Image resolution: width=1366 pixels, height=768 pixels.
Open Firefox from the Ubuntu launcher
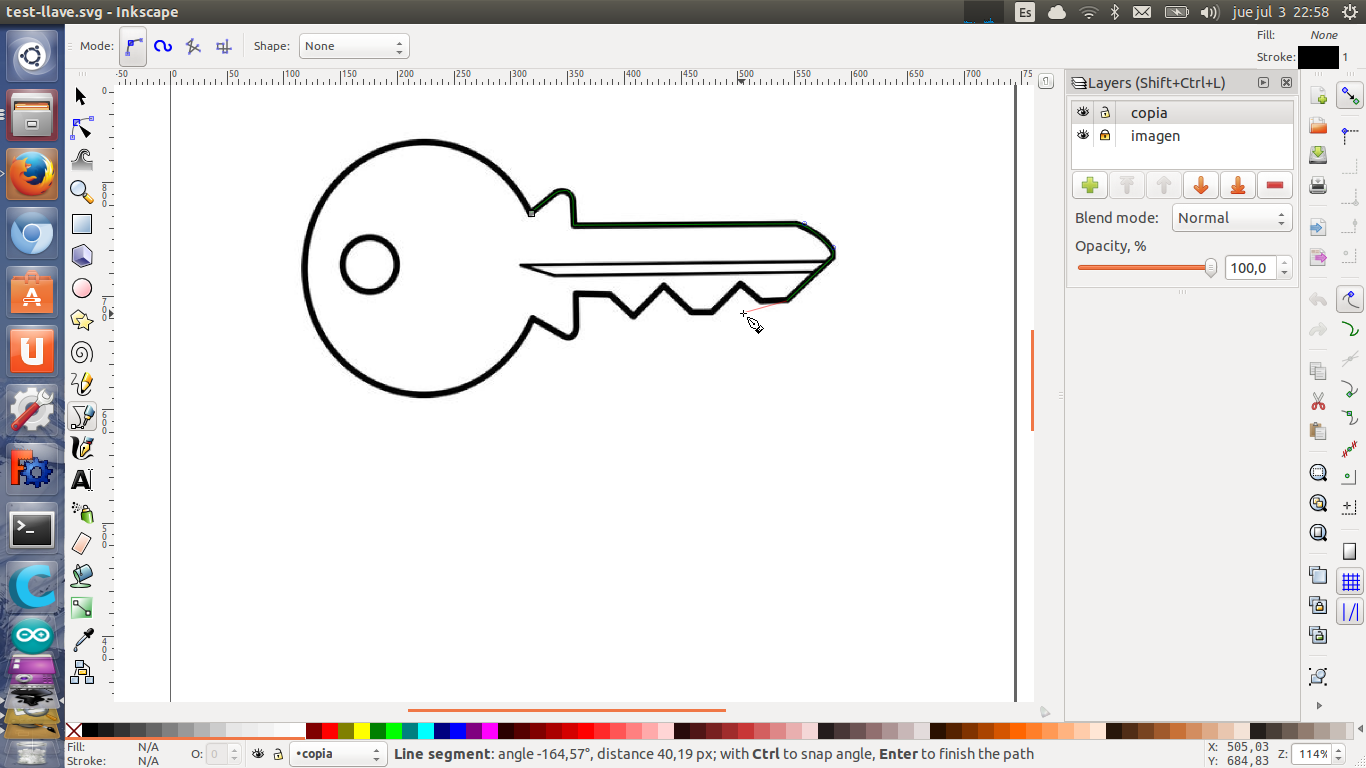coord(32,174)
